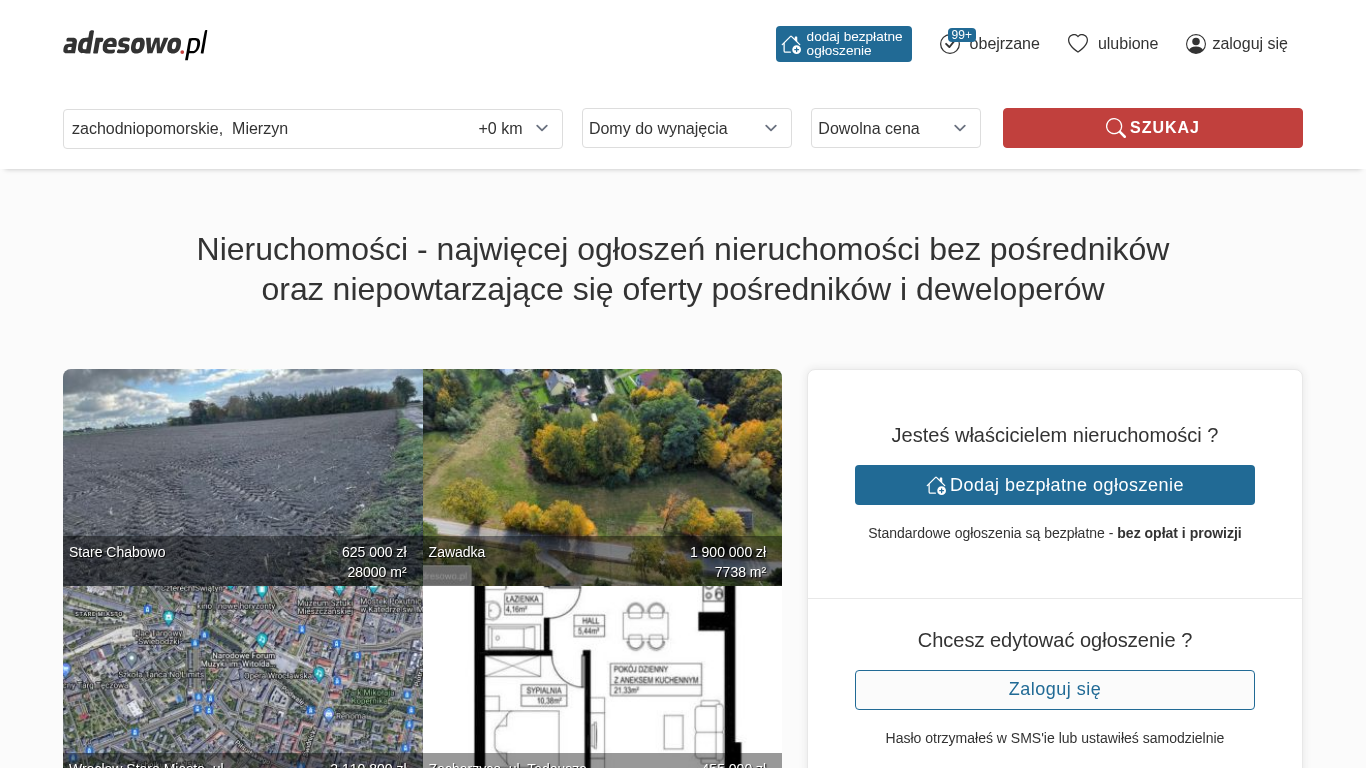Viewport: 1366px width, 768px height.
Task: Click the magnifier icon in search button
Action: (x=1115, y=128)
